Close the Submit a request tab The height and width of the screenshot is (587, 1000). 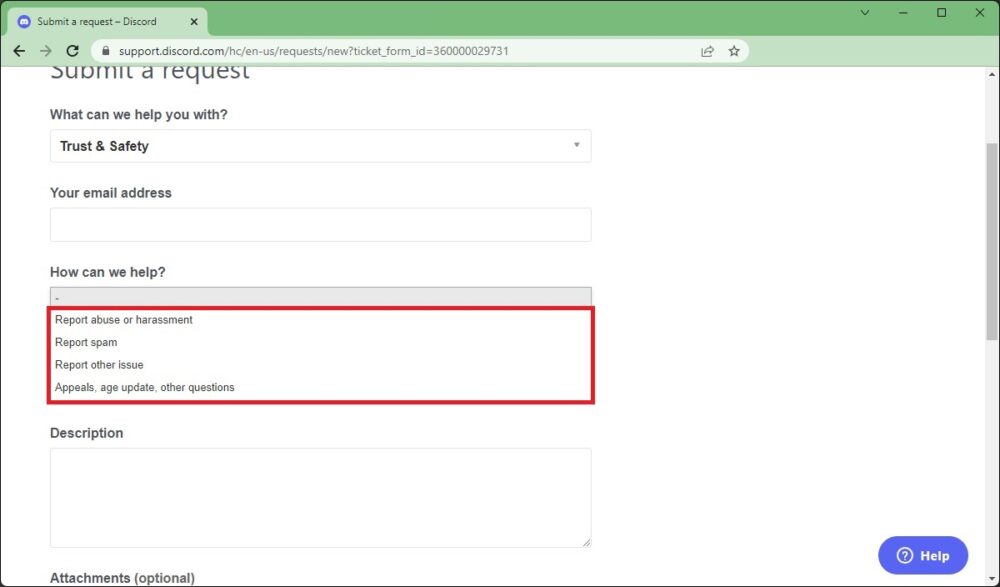[194, 22]
